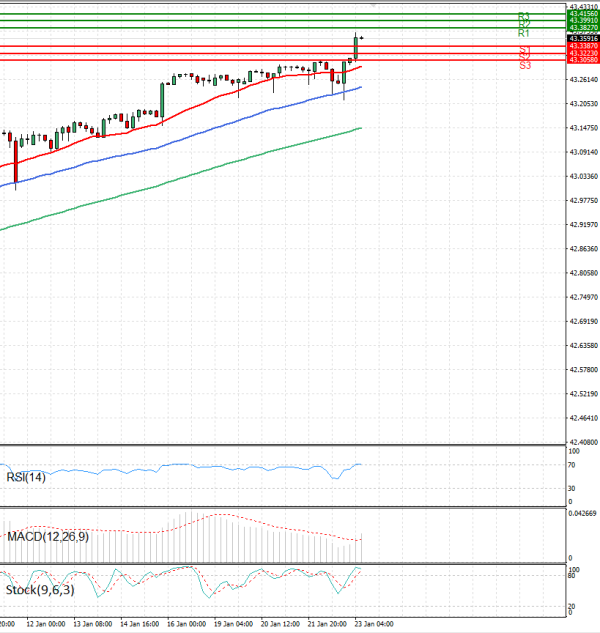Click the current price tag 43.35916
This screenshot has width=600, height=633.
click(581, 38)
